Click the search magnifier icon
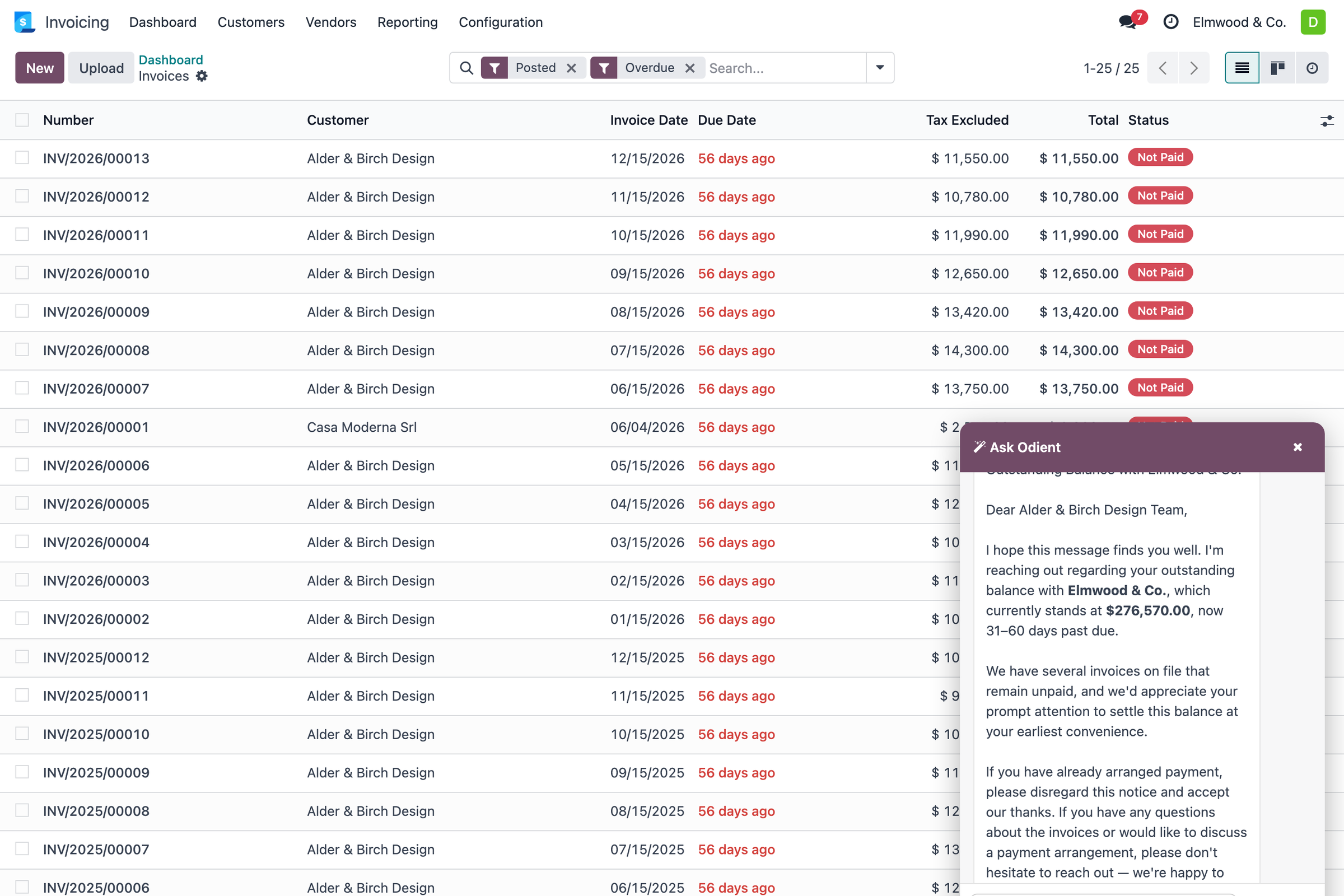Image resolution: width=1344 pixels, height=896 pixels. pos(466,68)
